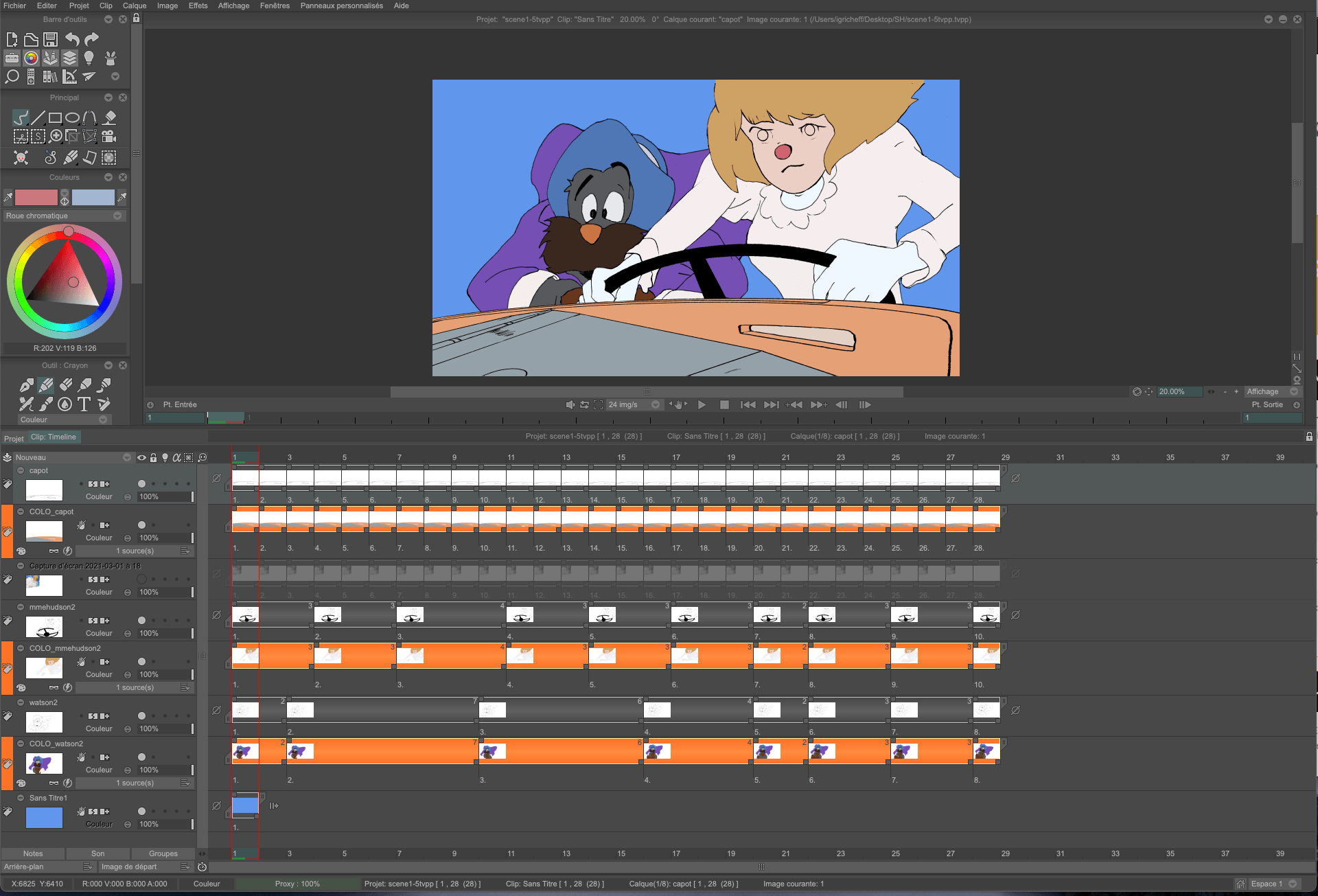Collapse the COLO_mmehudson2 layer
This screenshot has height=896, width=1318.
(x=21, y=648)
